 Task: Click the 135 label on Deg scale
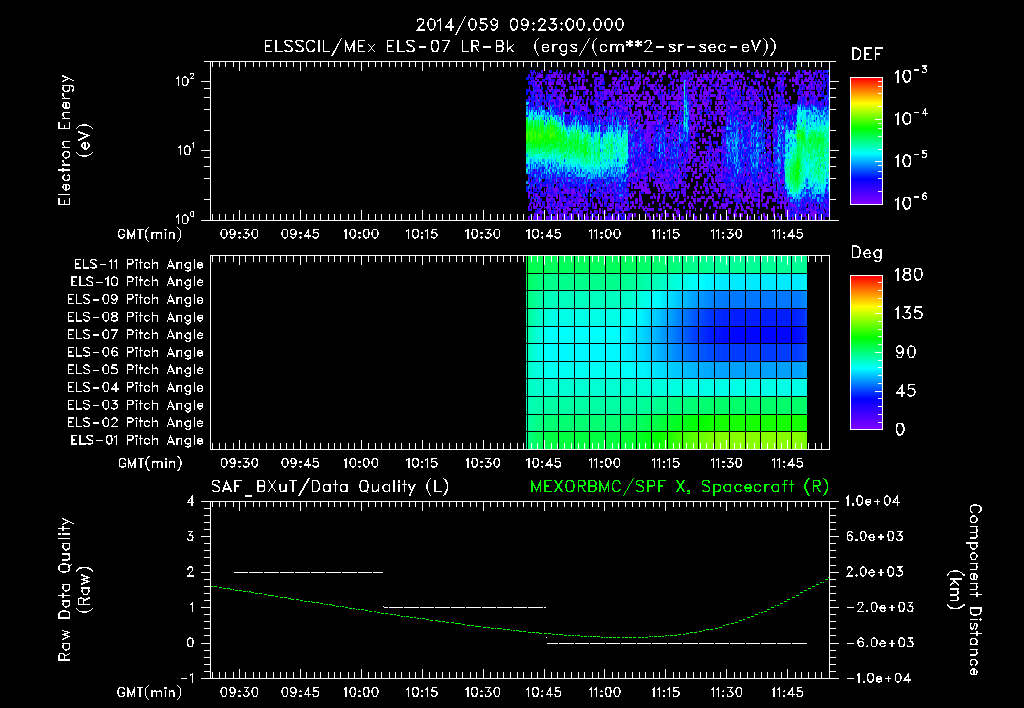click(908, 314)
